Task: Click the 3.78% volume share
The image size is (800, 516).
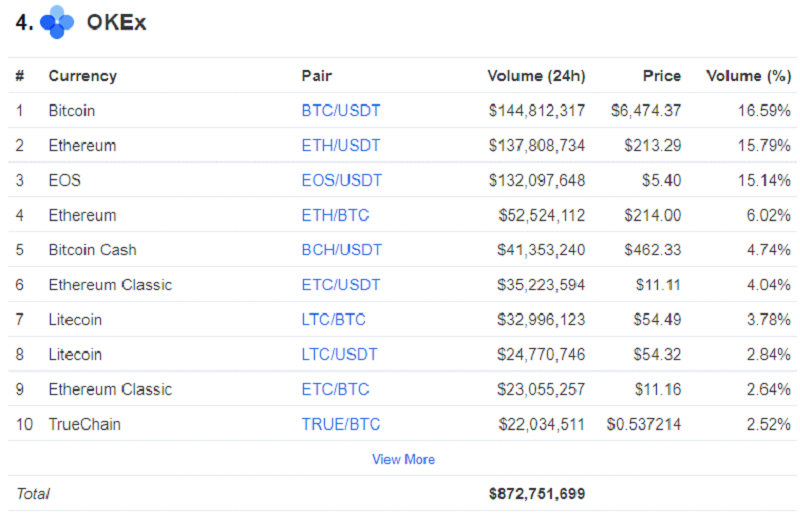Action: 769,320
